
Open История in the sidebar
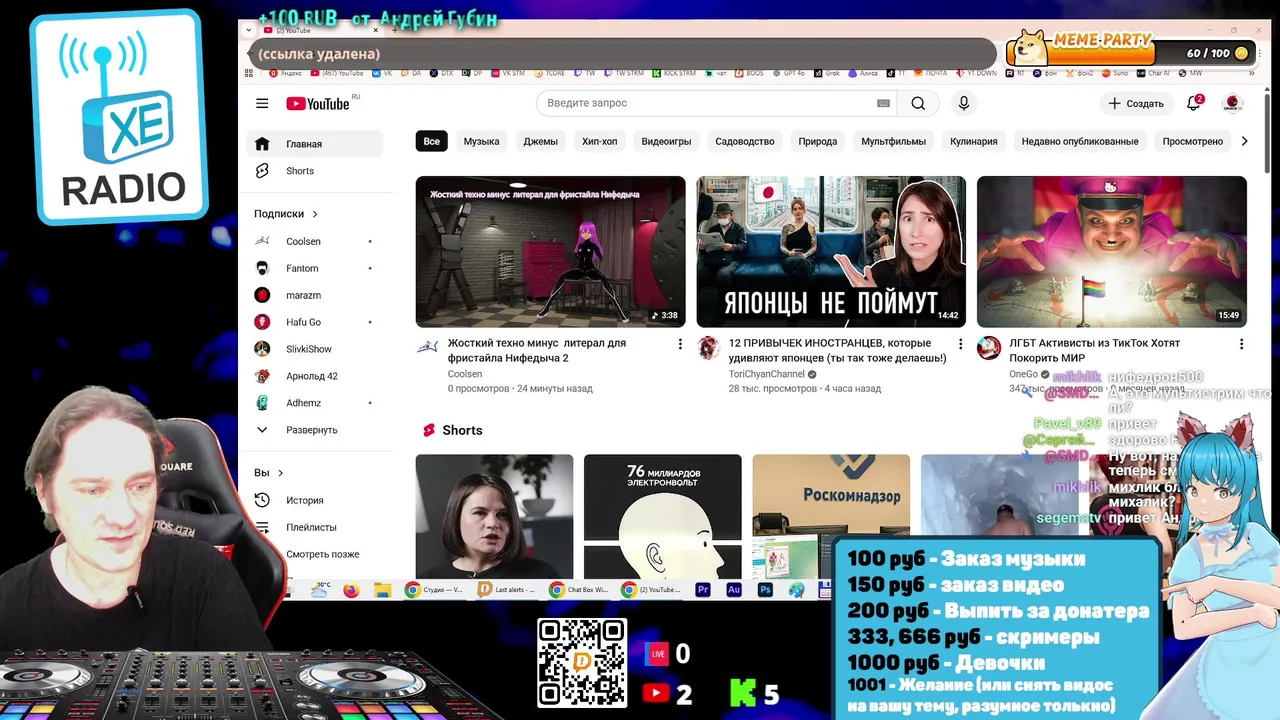pos(314,500)
